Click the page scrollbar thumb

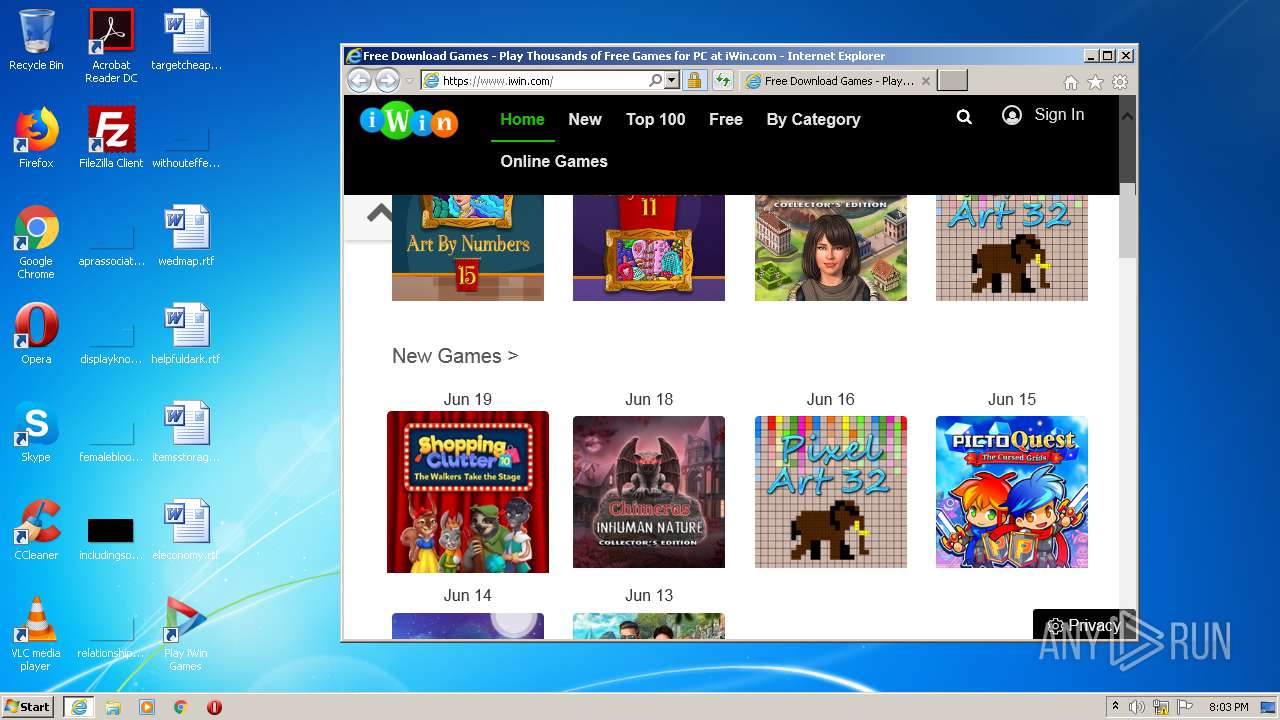(1127, 220)
